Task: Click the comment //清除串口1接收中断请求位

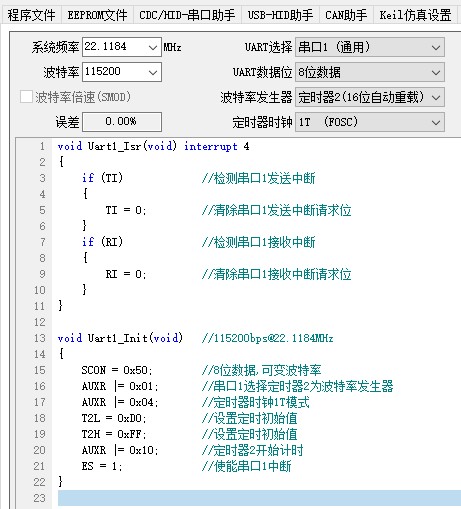Action: (x=276, y=274)
